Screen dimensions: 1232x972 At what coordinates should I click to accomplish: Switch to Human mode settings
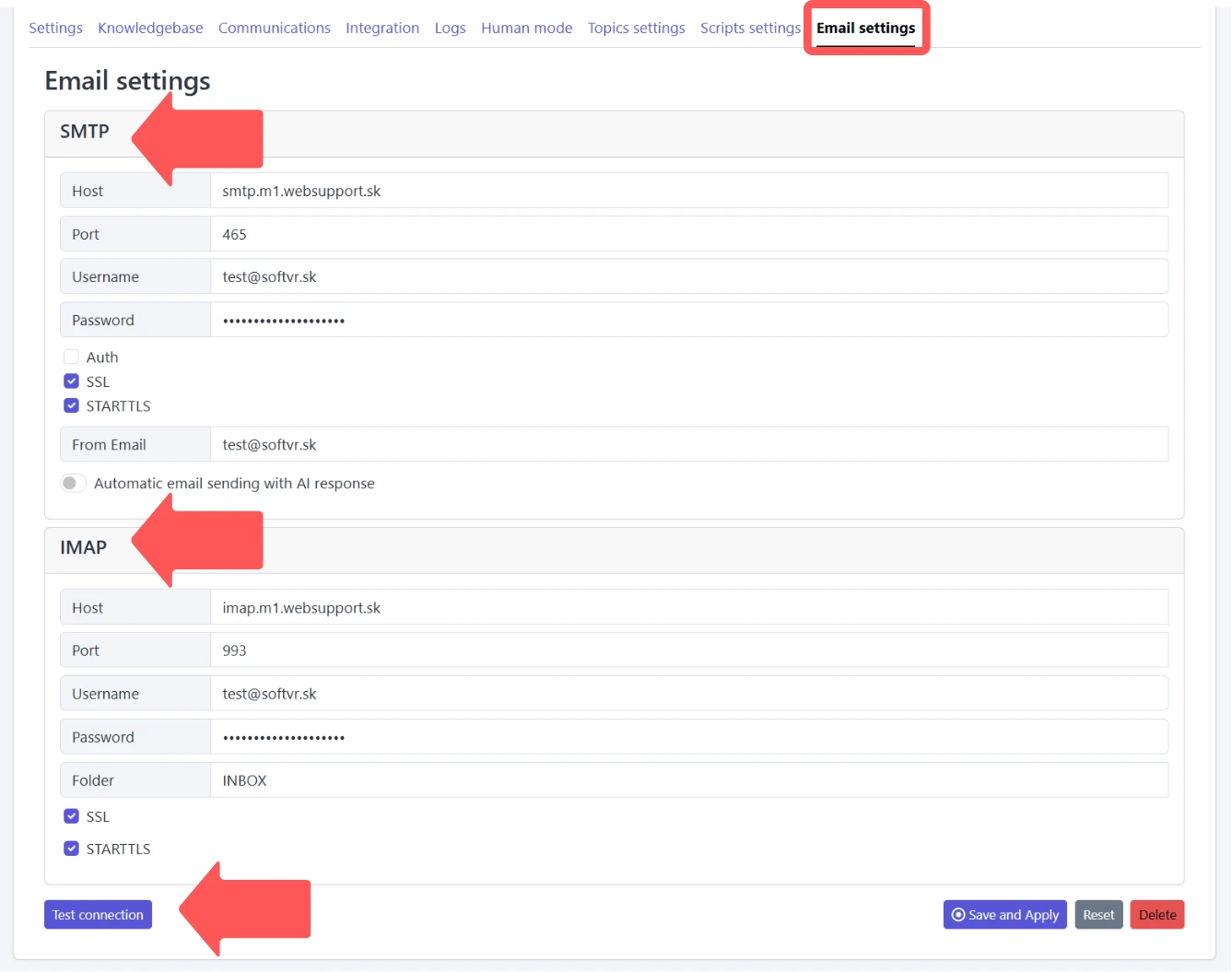pos(526,28)
